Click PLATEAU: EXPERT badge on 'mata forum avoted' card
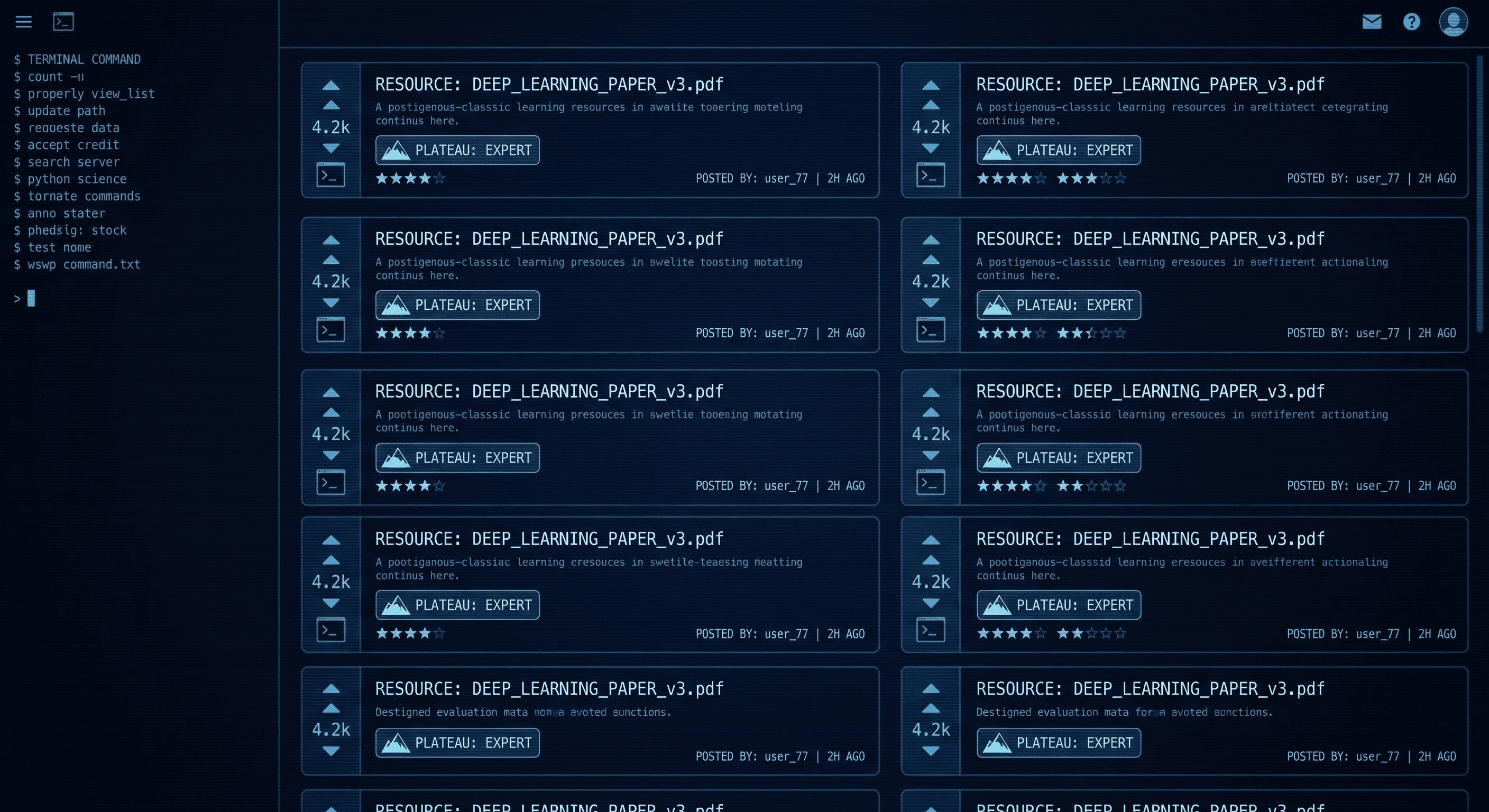 click(1059, 743)
